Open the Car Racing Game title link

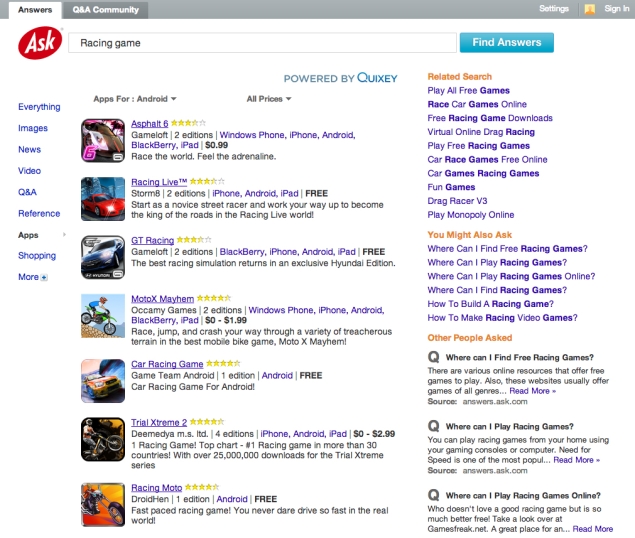(167, 364)
